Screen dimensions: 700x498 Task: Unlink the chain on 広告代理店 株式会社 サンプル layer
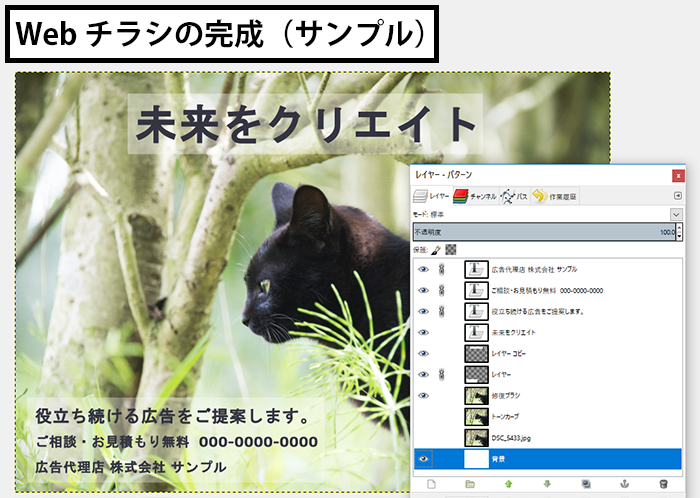[442, 270]
